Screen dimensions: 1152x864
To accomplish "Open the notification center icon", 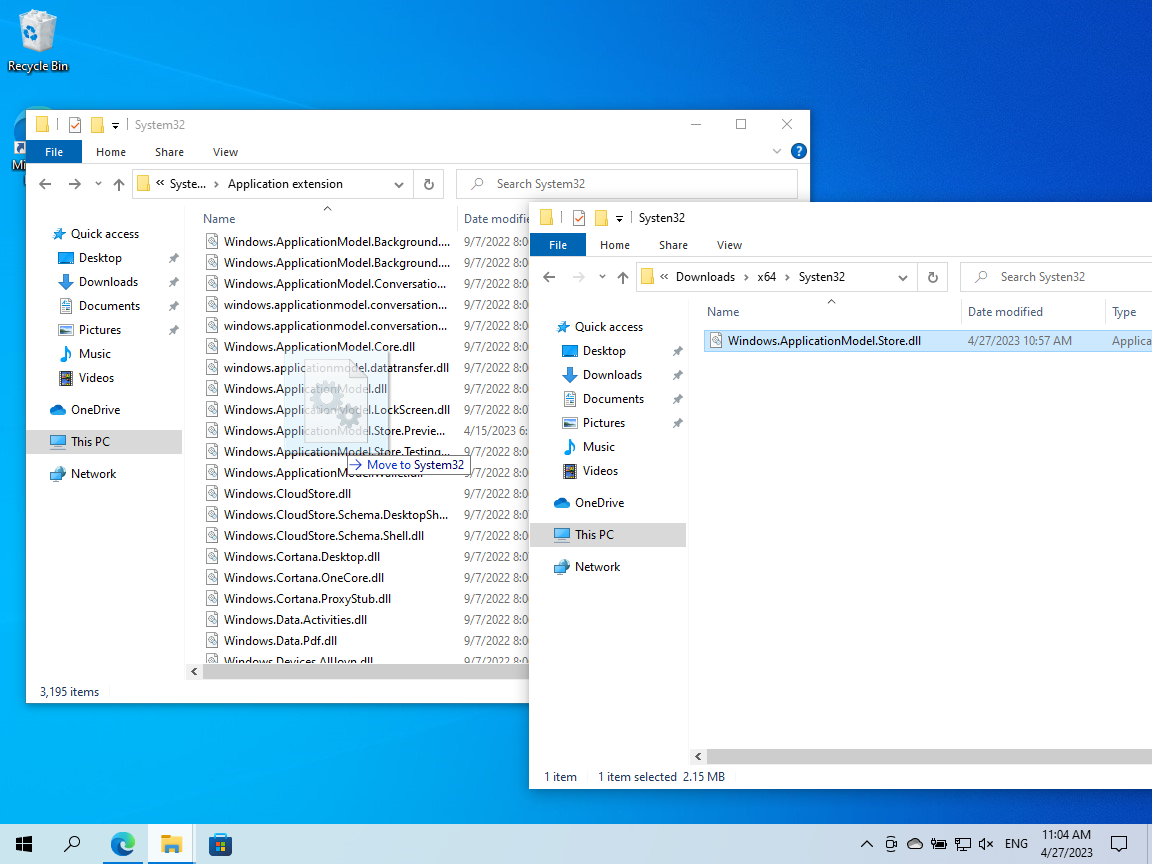I will (1119, 844).
